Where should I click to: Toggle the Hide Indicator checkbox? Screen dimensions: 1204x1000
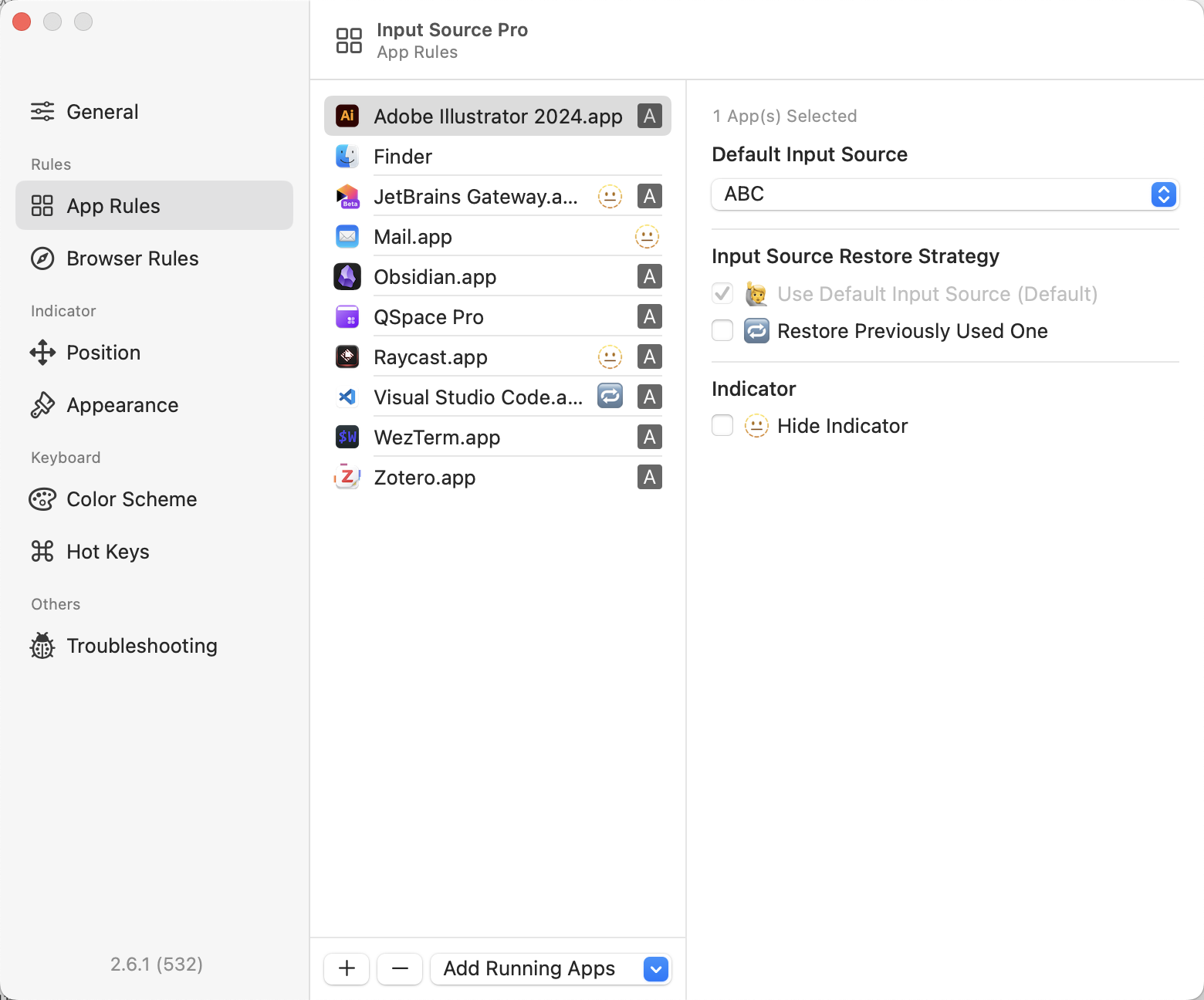click(x=722, y=426)
